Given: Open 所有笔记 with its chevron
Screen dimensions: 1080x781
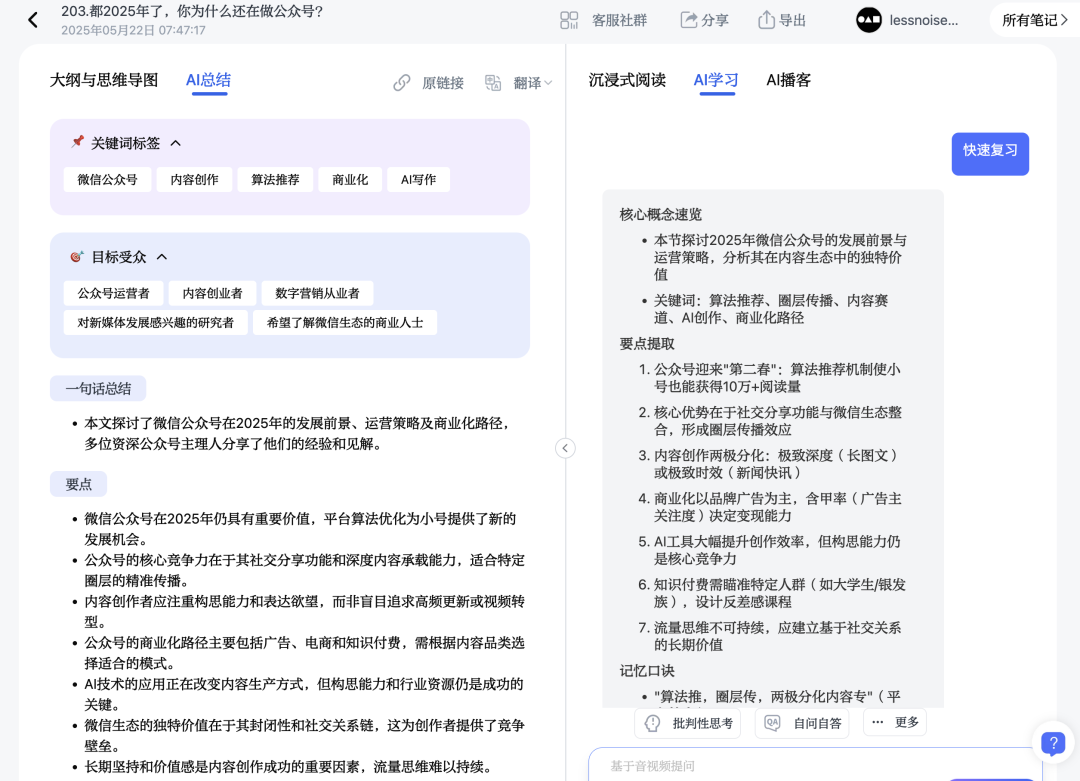Looking at the screenshot, I should (1035, 20).
